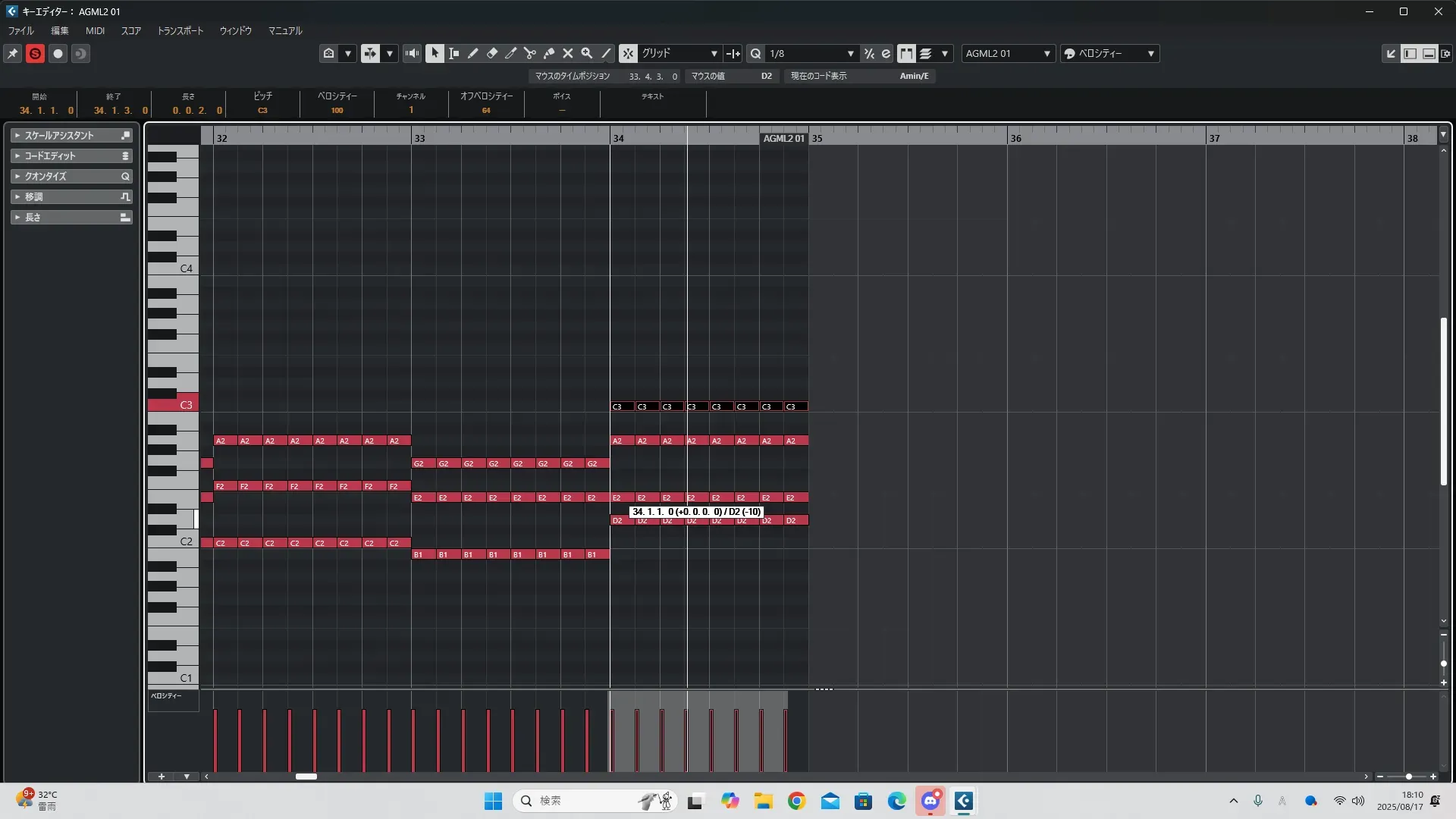Adjust the horizontal zoom slider
This screenshot has width=1456, height=819.
pos(1408,777)
